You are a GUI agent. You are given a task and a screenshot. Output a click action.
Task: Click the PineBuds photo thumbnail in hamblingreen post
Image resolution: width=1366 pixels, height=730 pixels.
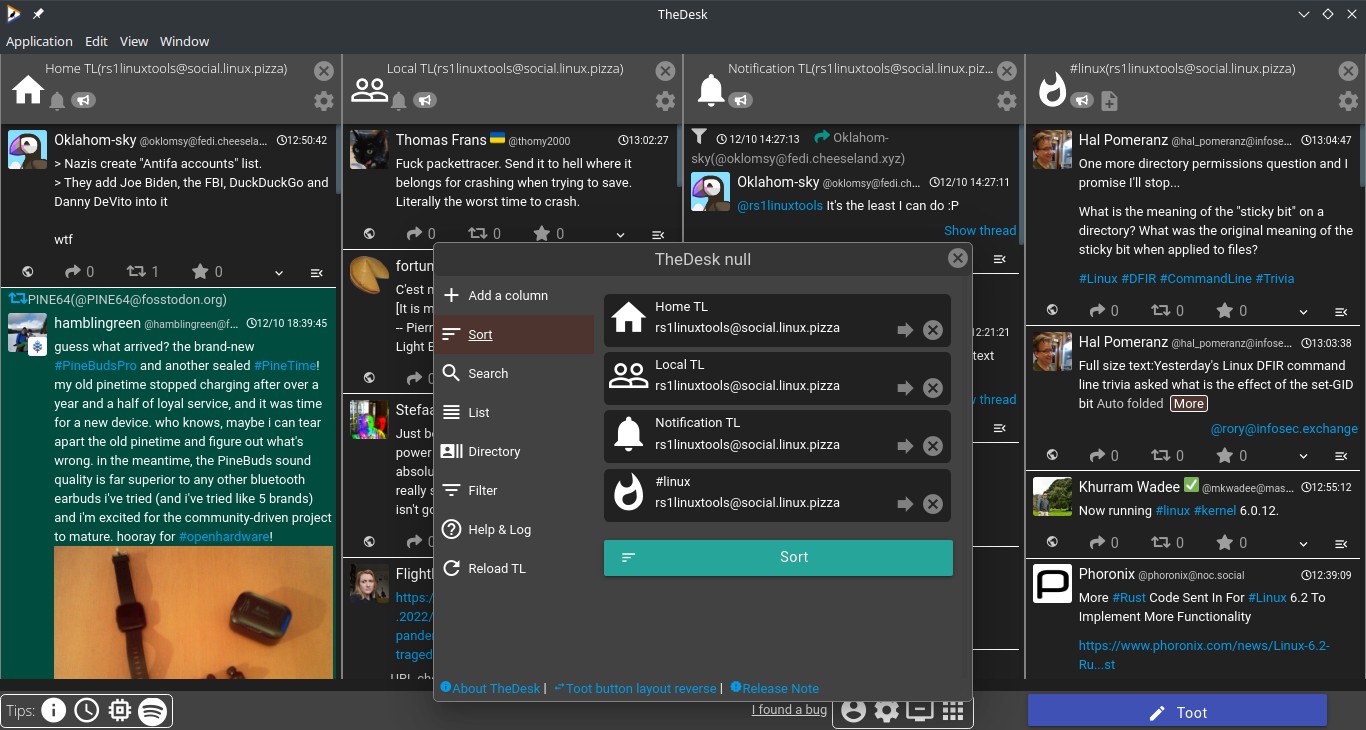(194, 613)
